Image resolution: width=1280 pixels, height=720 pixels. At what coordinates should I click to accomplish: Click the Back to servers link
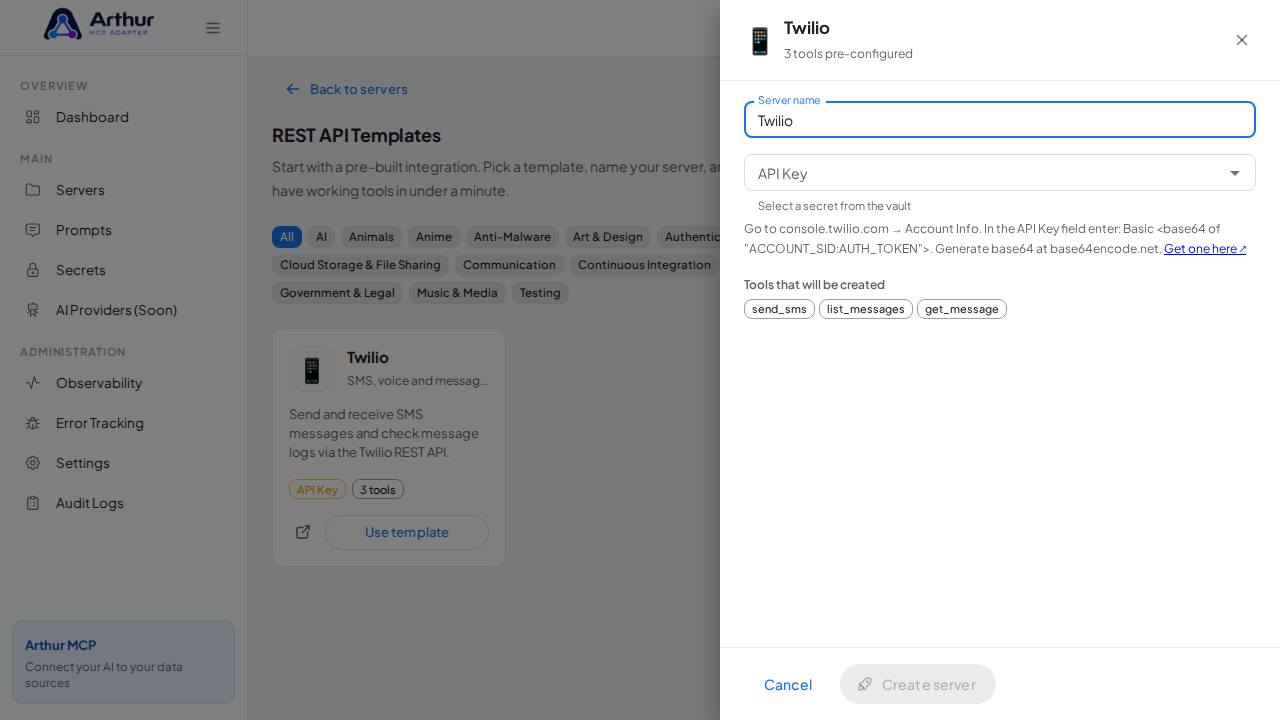coord(347,89)
